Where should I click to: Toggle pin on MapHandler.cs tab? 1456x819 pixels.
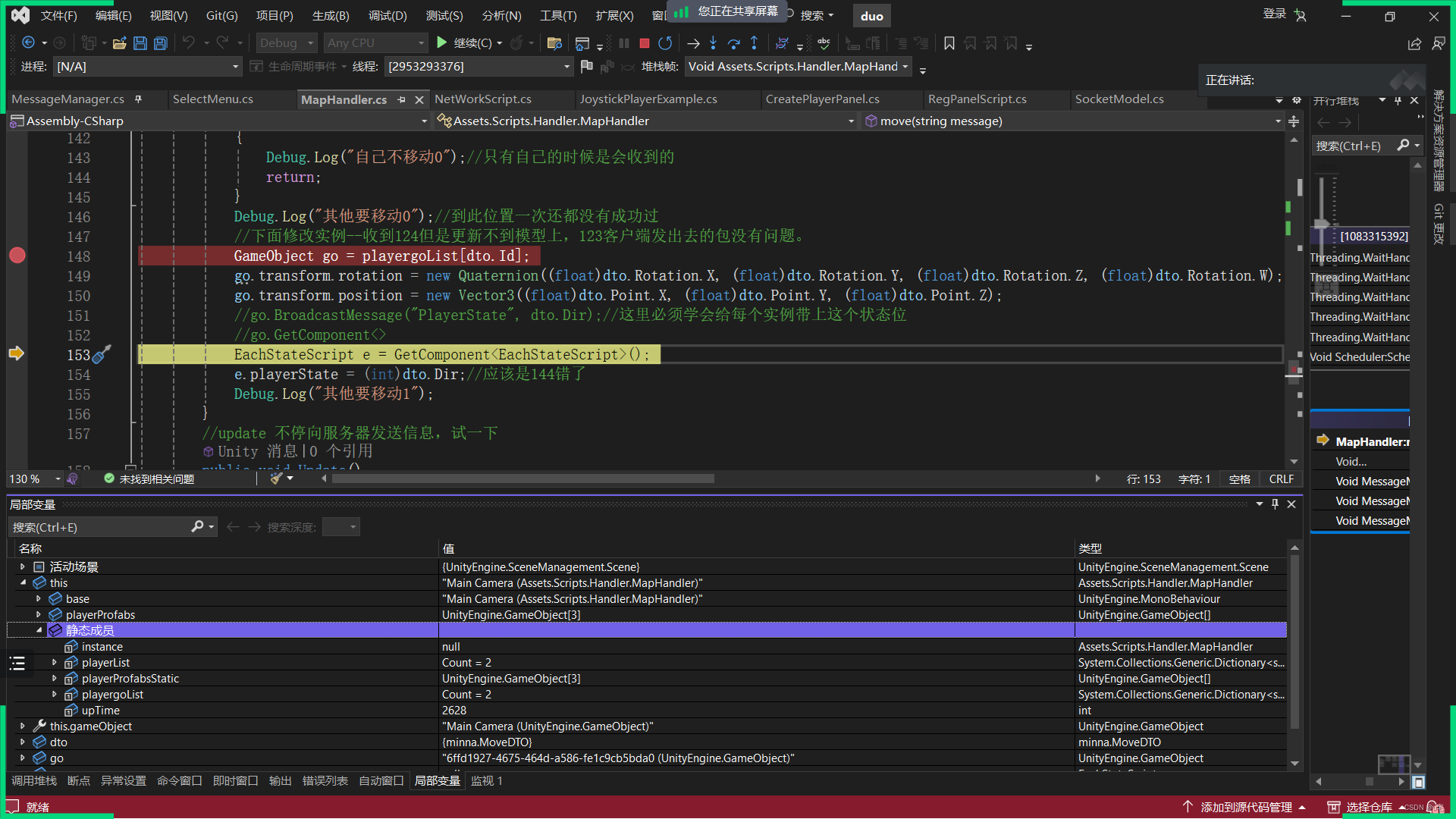(401, 99)
